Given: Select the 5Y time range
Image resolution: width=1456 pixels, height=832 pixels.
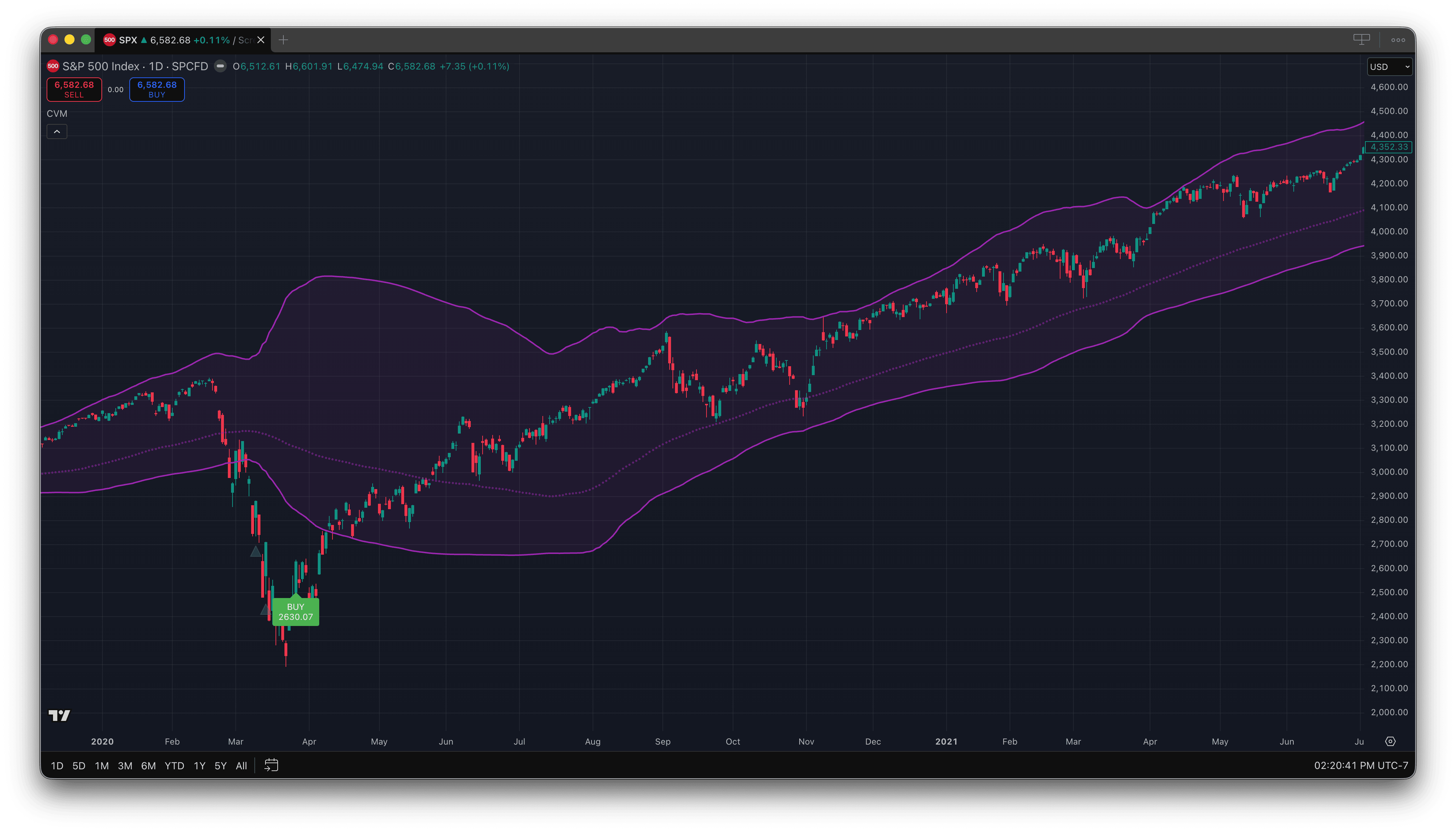Looking at the screenshot, I should [x=220, y=766].
